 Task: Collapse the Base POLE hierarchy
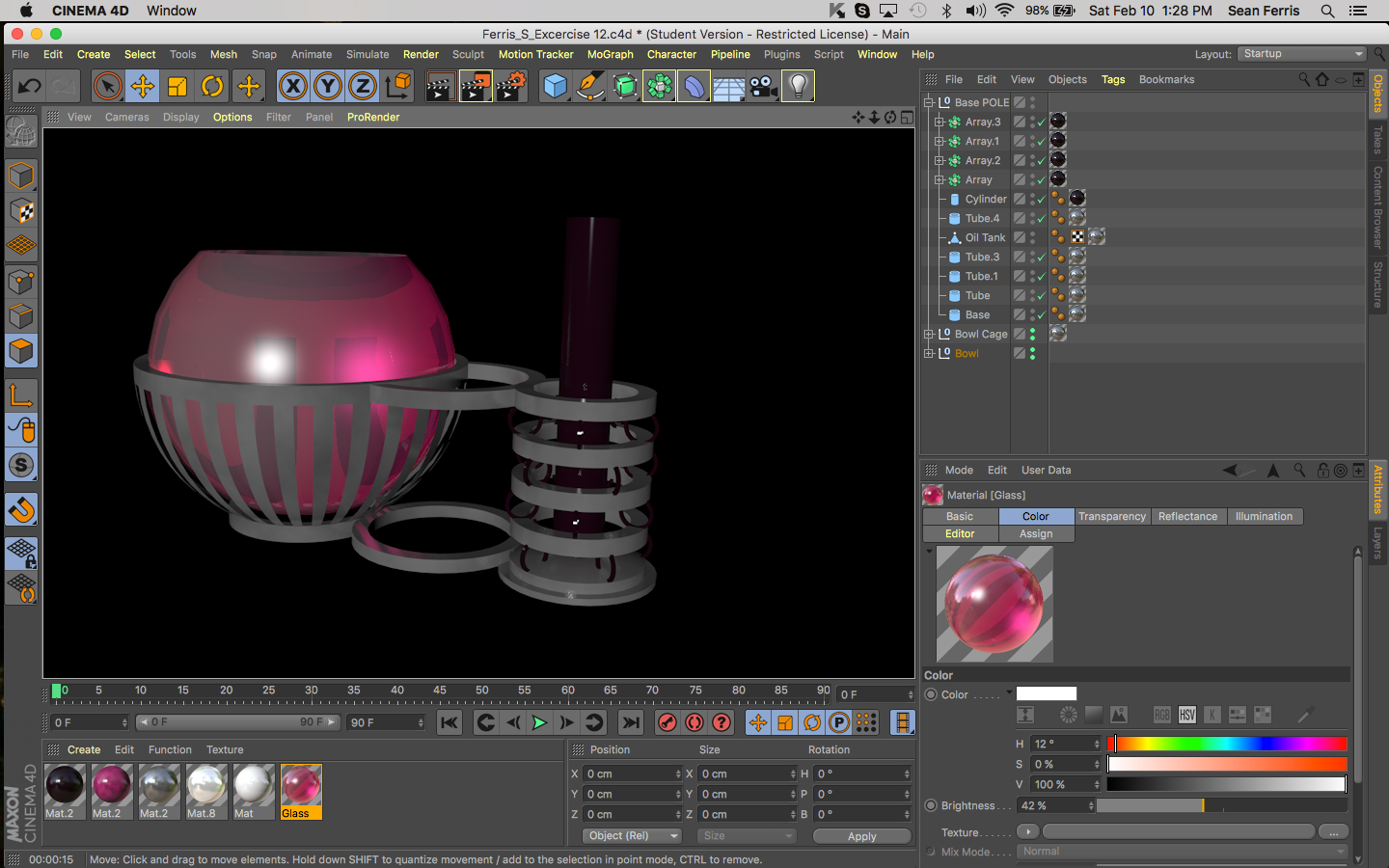pos(929,102)
